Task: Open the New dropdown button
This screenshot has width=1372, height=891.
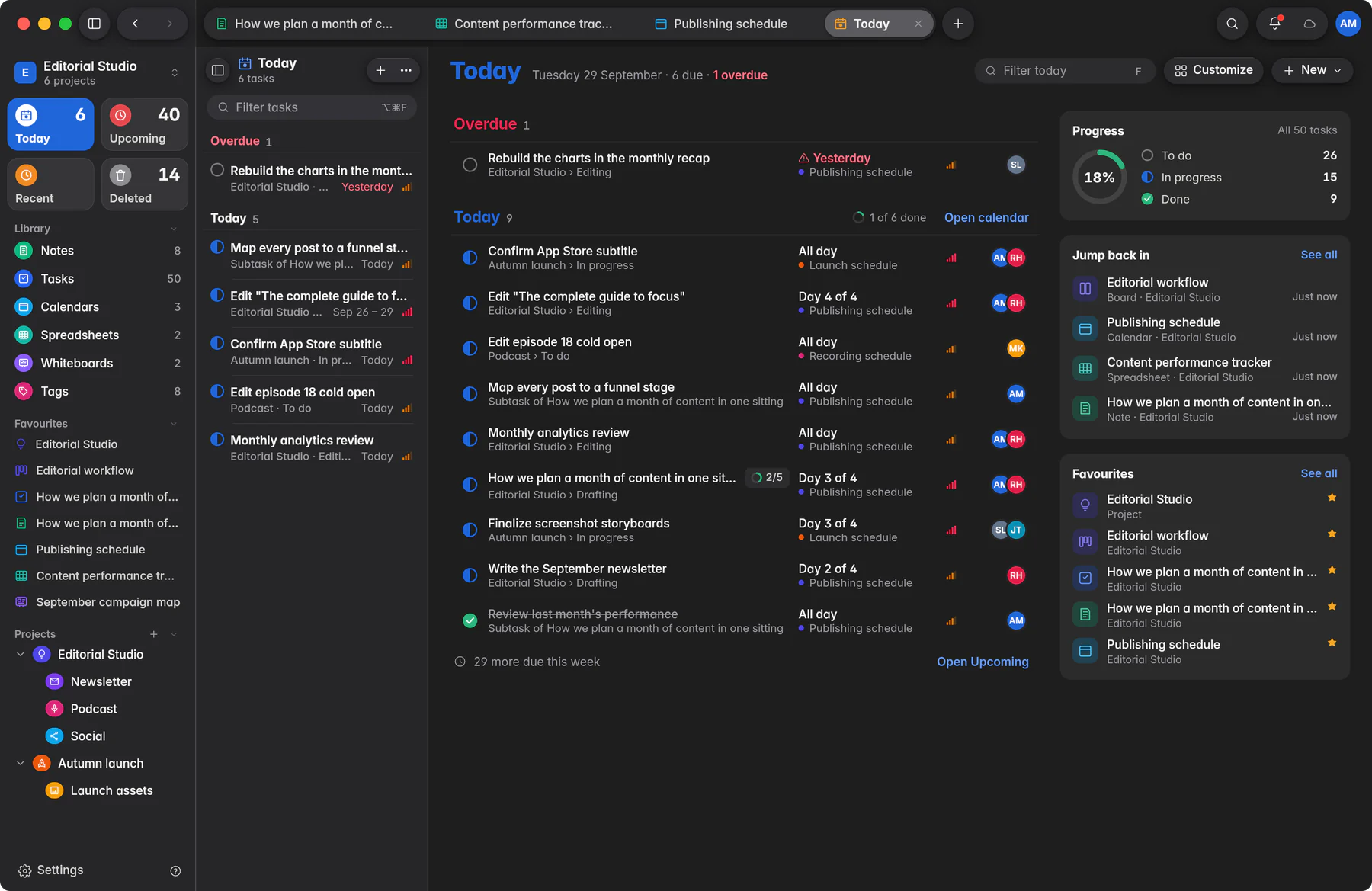Action: 1312,70
